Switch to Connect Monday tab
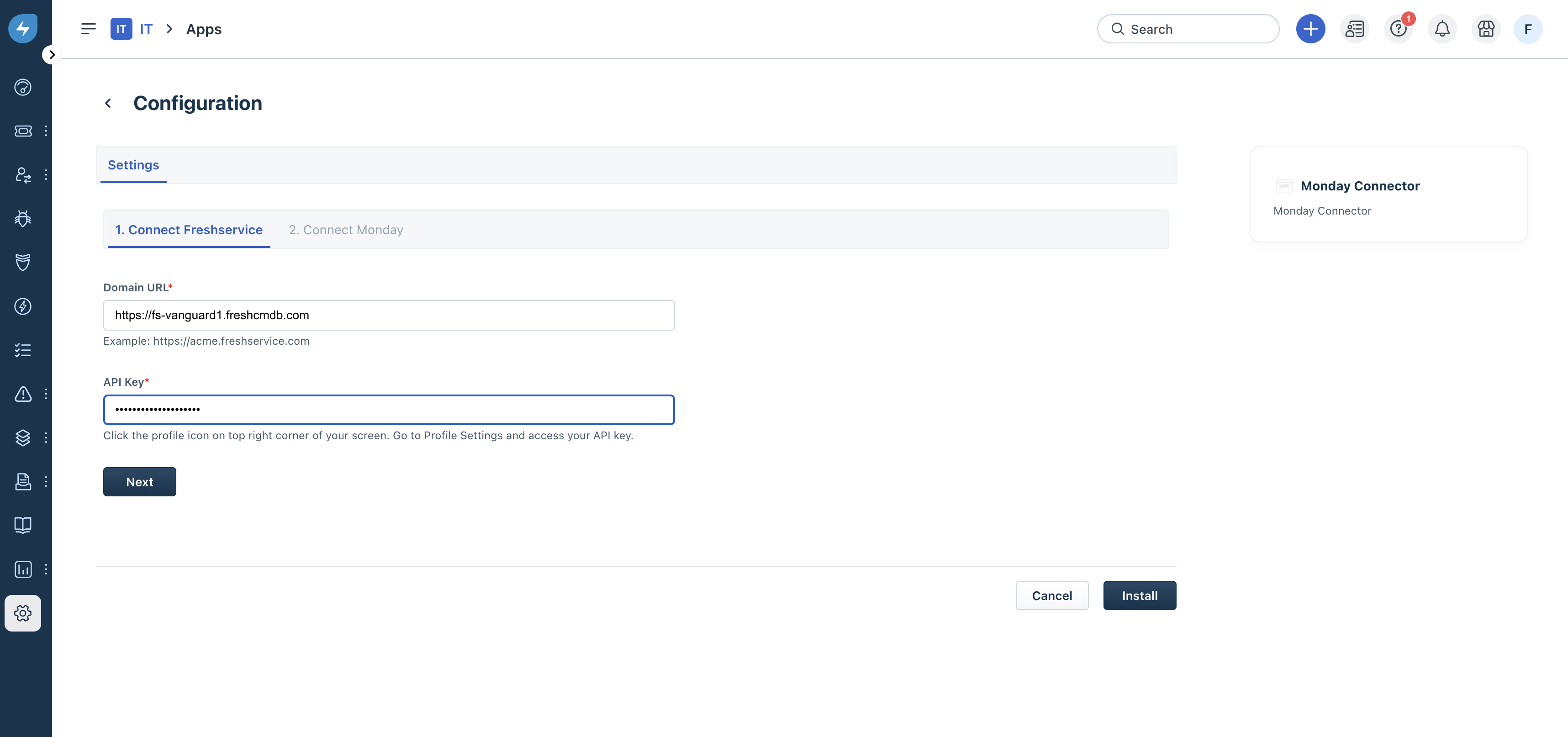 345,230
